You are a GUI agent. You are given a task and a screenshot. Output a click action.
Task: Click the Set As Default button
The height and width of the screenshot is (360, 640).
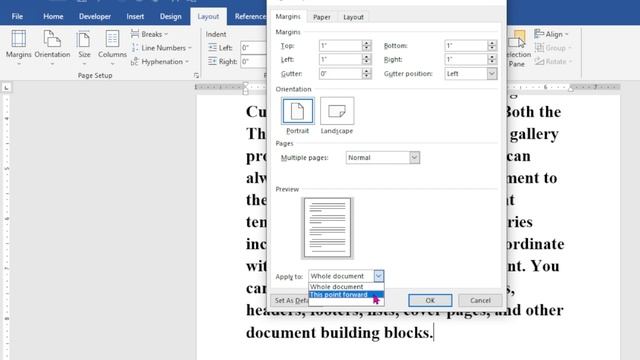[x=291, y=300]
